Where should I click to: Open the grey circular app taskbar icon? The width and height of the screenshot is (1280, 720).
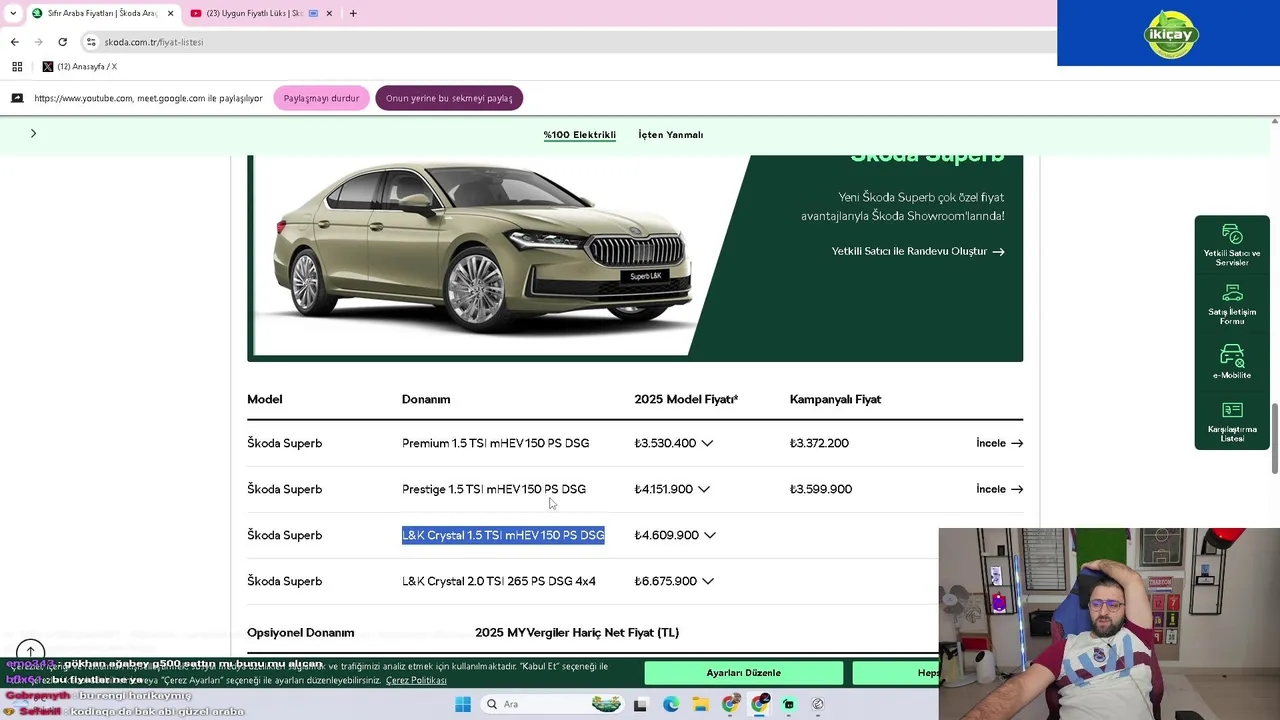click(818, 704)
